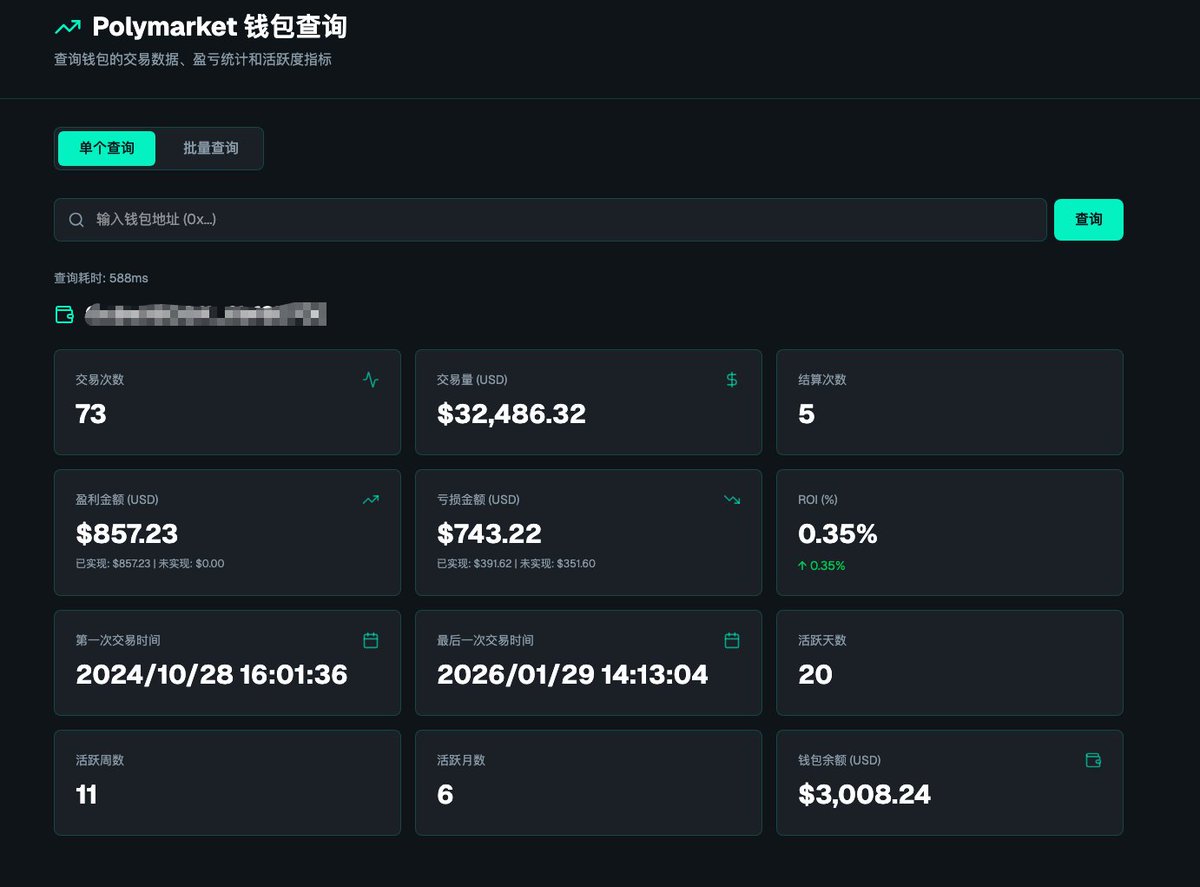Viewport: 1200px width, 887px height.
Task: Click the ROI (%) card
Action: point(949,532)
